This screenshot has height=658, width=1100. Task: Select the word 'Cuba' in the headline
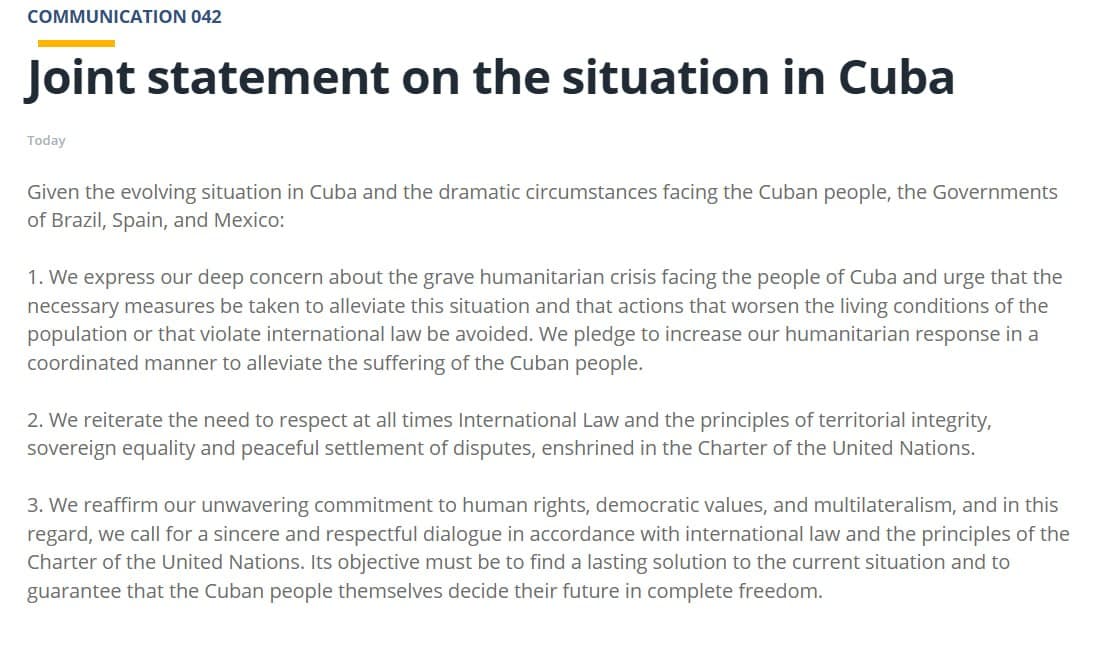(x=896, y=78)
